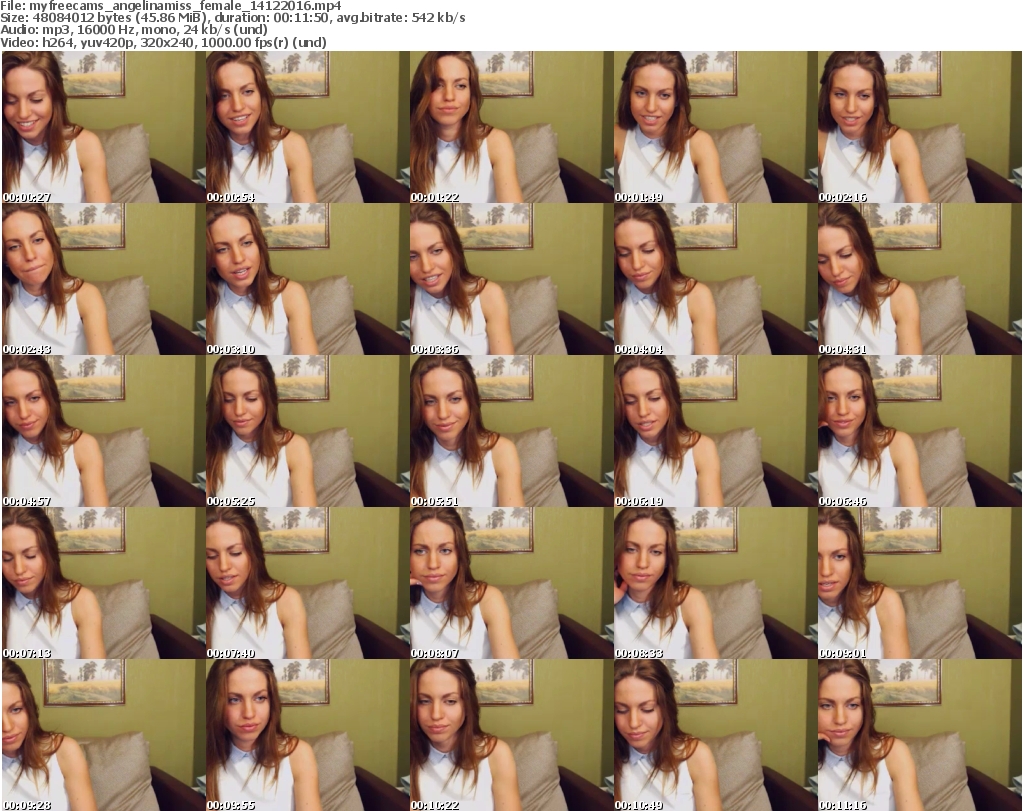Select the thumbnail at 00:04:04
This screenshot has height=811, width=1024.
(x=715, y=279)
